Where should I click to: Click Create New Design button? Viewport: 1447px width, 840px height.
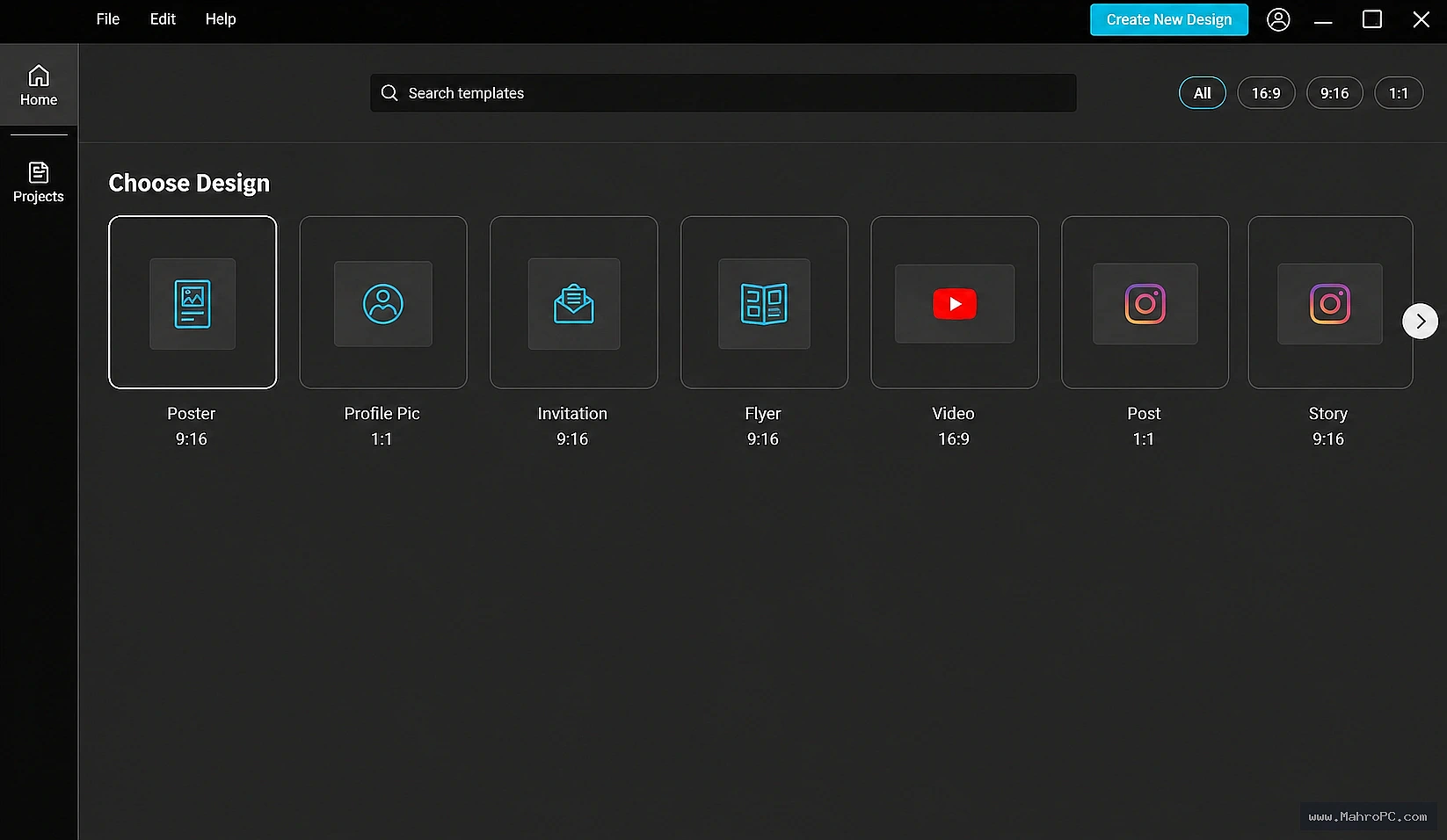coord(1169,19)
